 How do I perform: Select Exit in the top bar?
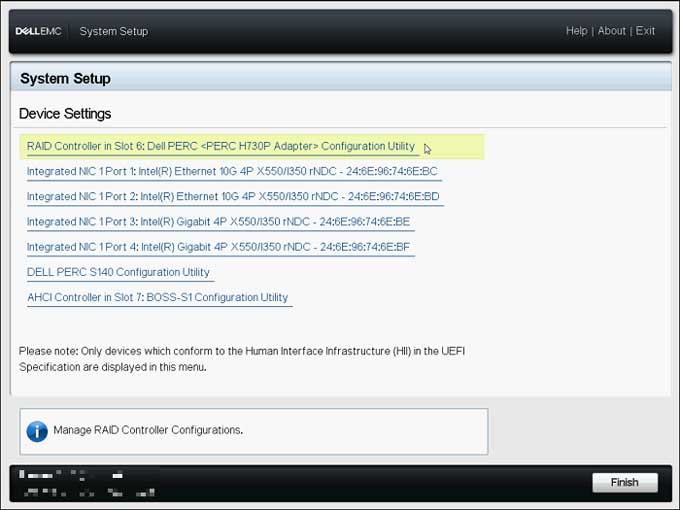[x=645, y=31]
